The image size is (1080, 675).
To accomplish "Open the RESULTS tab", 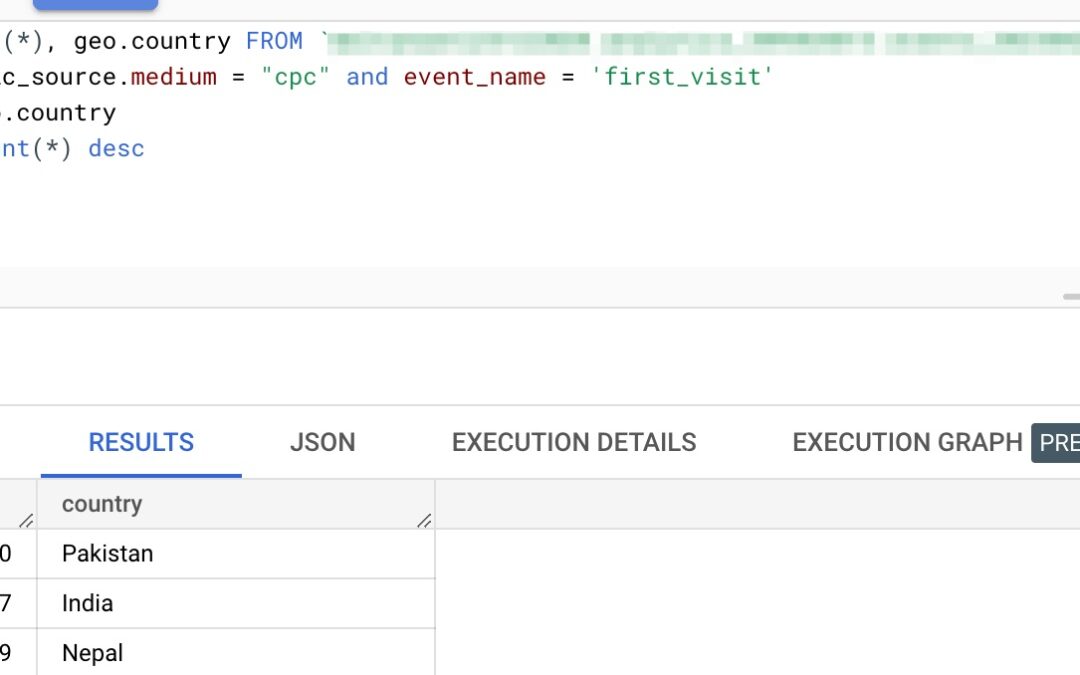I will click(x=141, y=442).
